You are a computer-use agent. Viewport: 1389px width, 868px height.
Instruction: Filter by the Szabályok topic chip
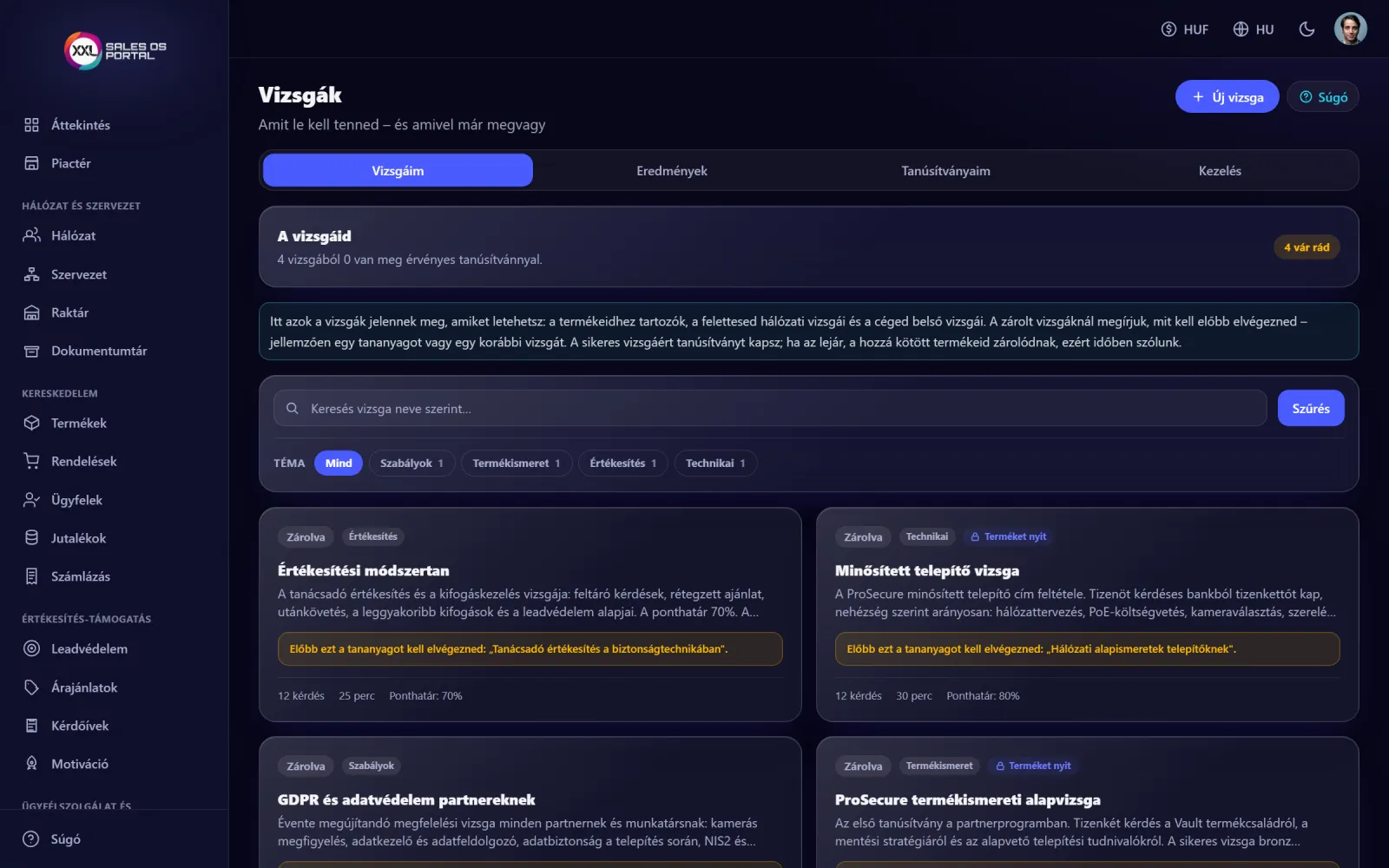click(411, 463)
